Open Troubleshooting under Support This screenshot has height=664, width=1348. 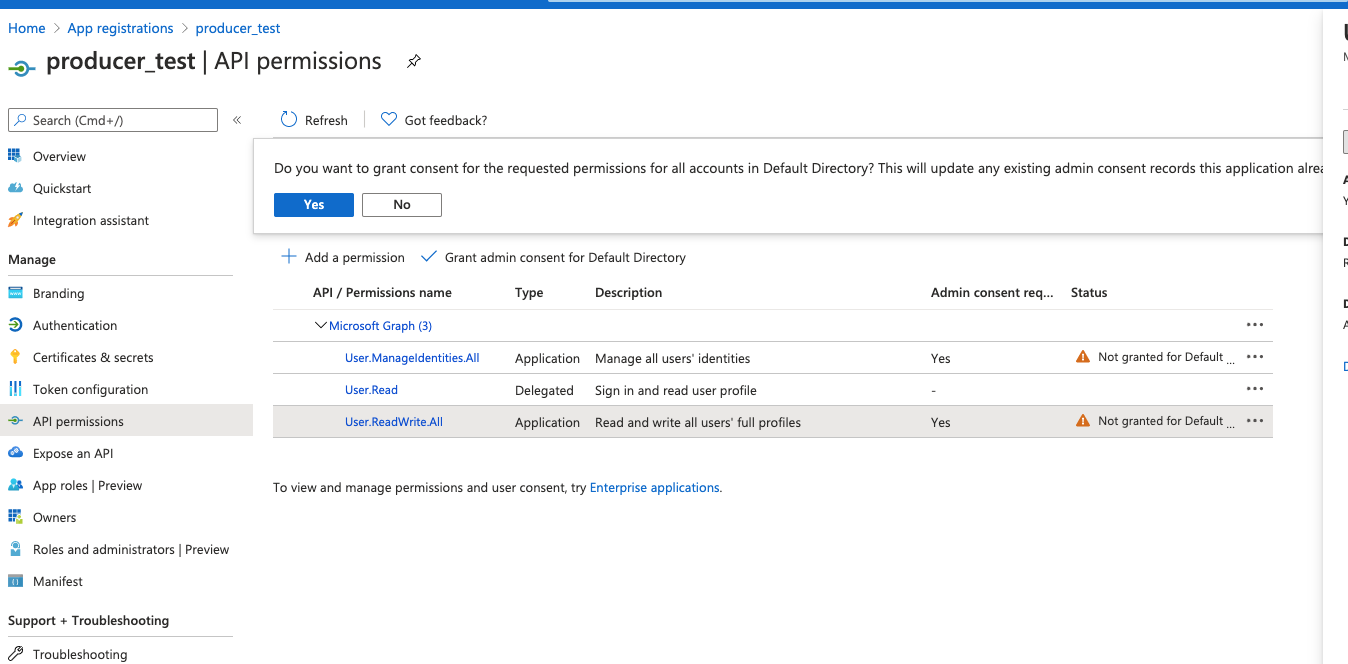click(x=80, y=654)
